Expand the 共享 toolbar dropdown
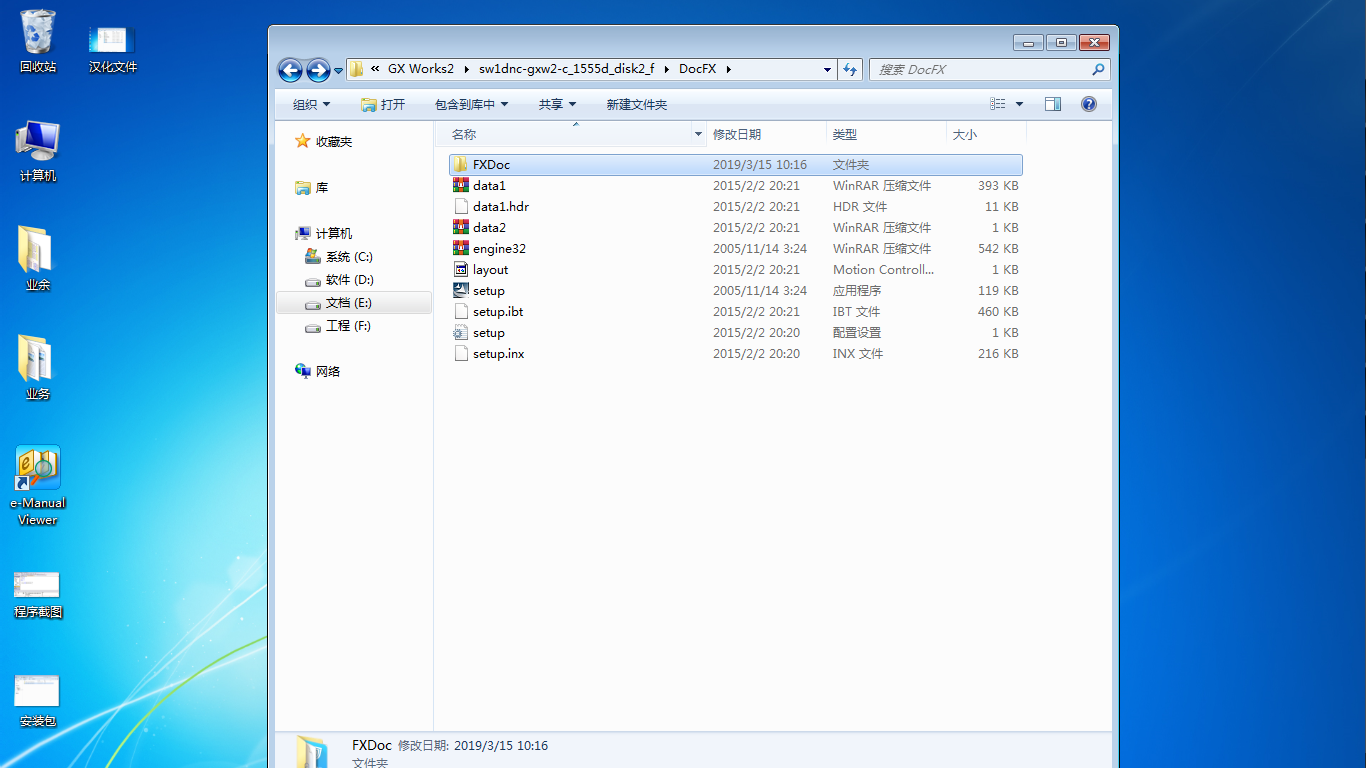This screenshot has height=768, width=1366. 557,104
